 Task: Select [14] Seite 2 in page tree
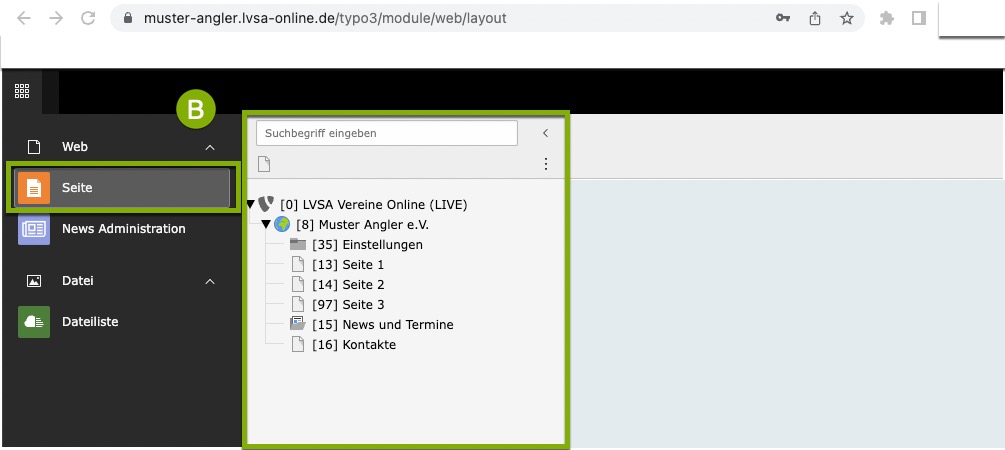coord(348,285)
